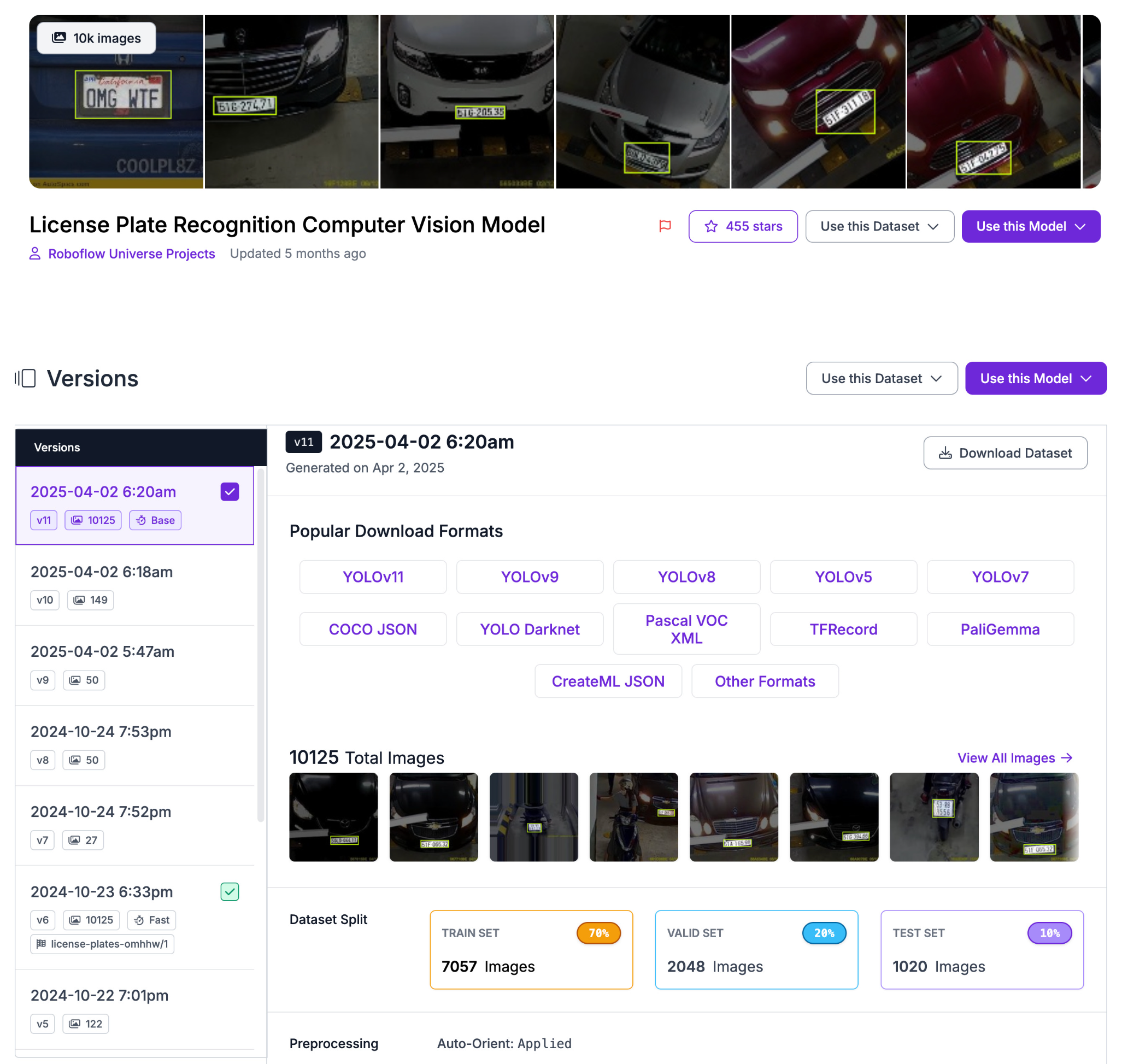Click the Versions sidebar collapse icon
Screen dimensions: 1122x1064
click(x=26, y=378)
